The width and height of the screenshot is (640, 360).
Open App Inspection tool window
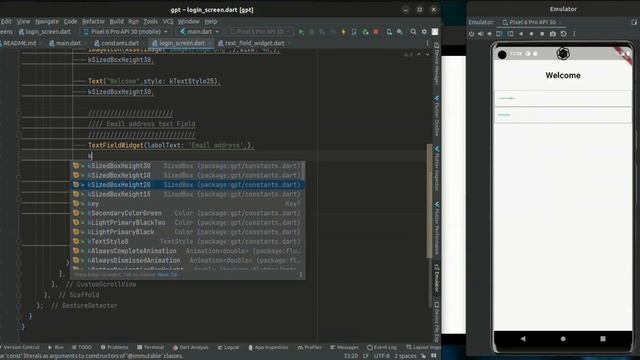pyautogui.click(x=268, y=347)
